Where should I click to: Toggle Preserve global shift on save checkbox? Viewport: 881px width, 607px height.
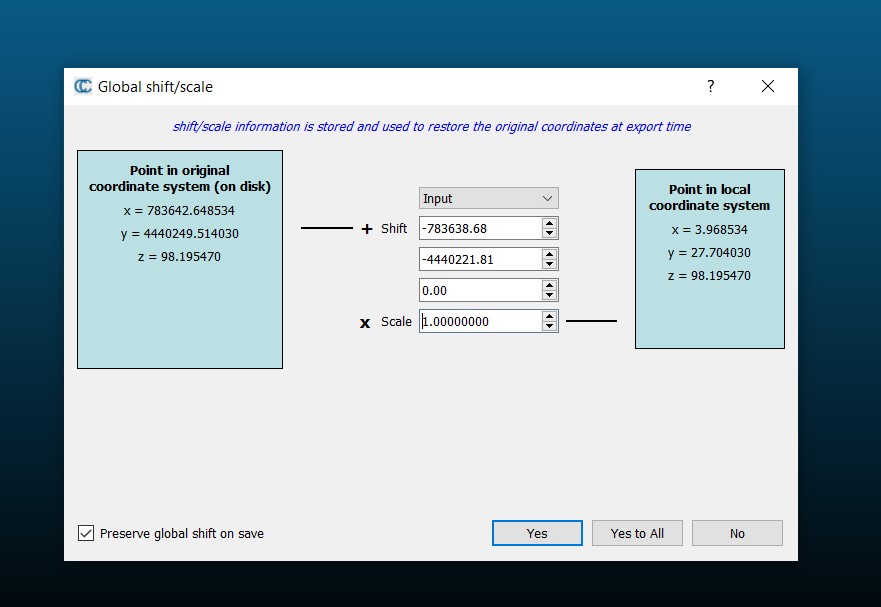point(86,533)
